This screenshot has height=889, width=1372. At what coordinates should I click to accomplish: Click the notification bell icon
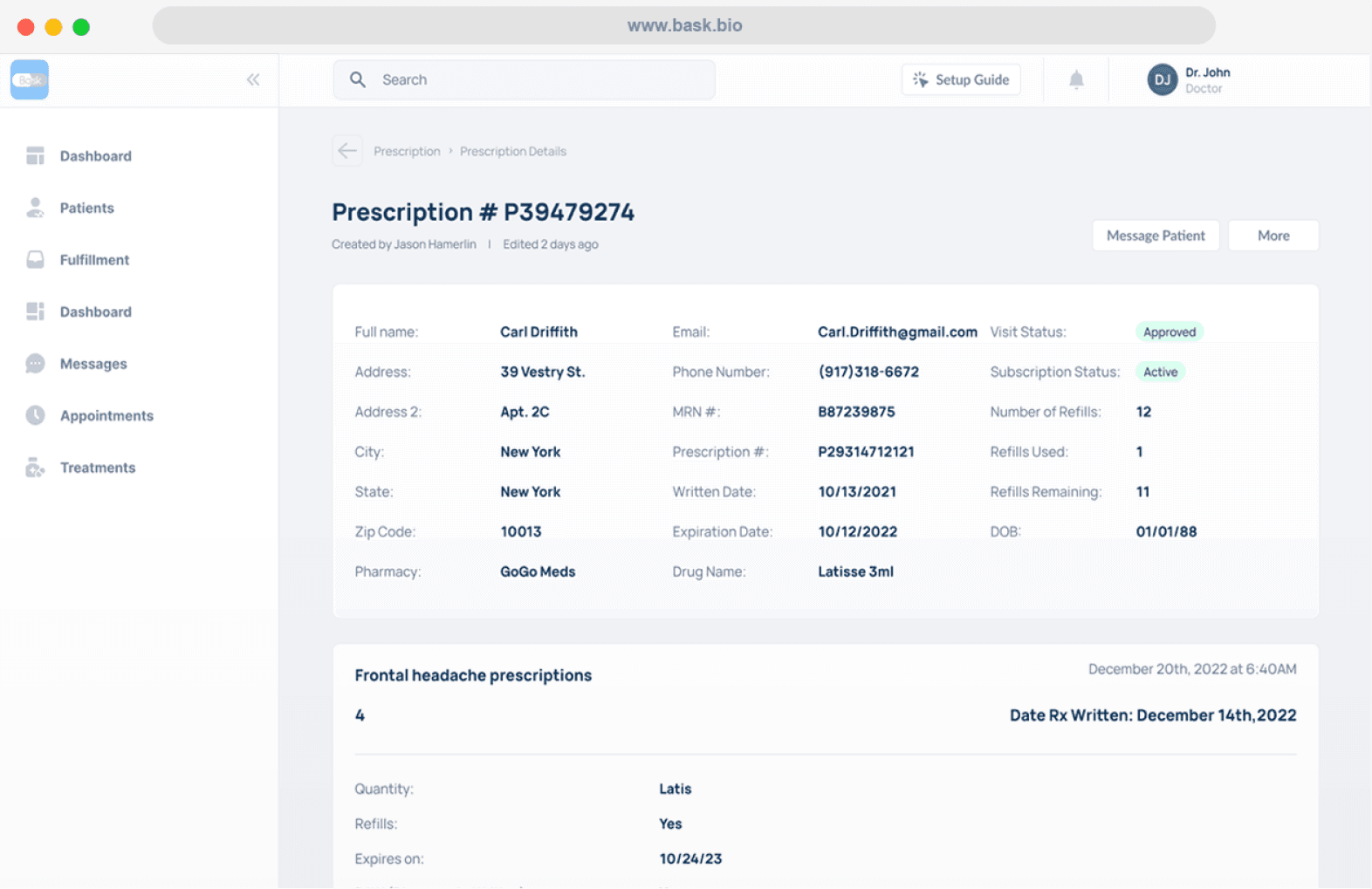[1076, 80]
